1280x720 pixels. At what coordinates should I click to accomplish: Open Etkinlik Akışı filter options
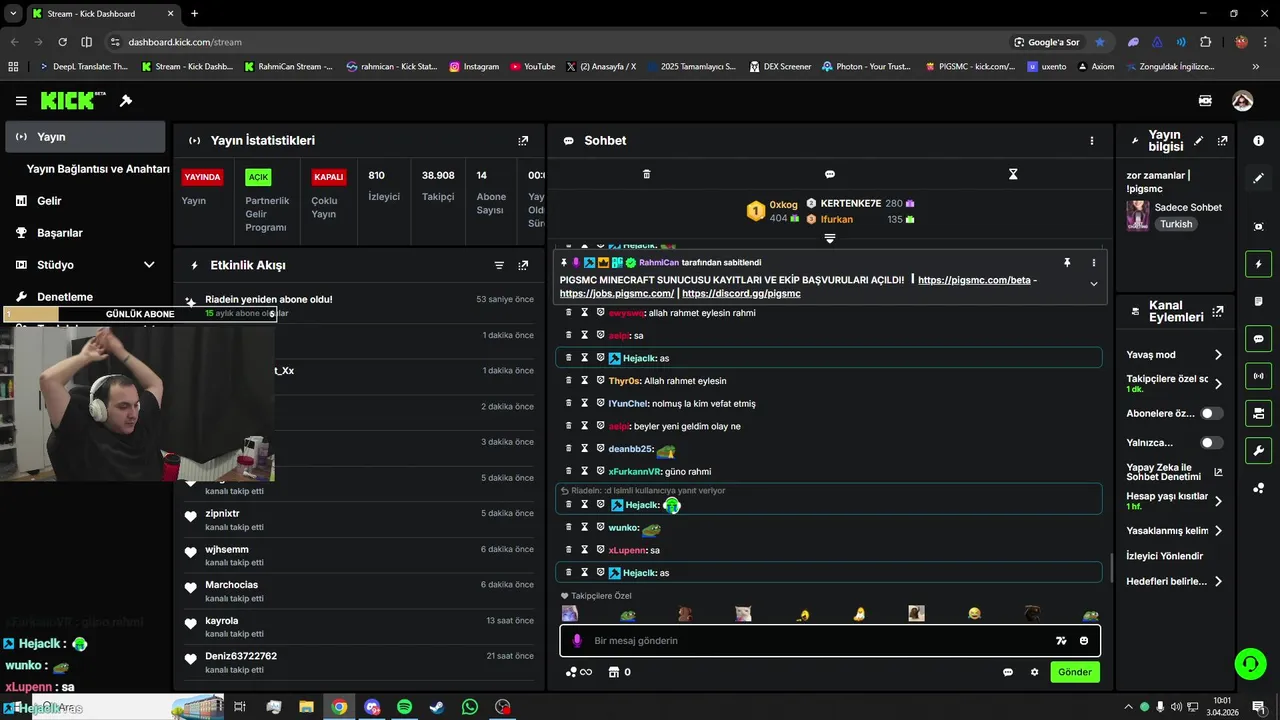(499, 265)
